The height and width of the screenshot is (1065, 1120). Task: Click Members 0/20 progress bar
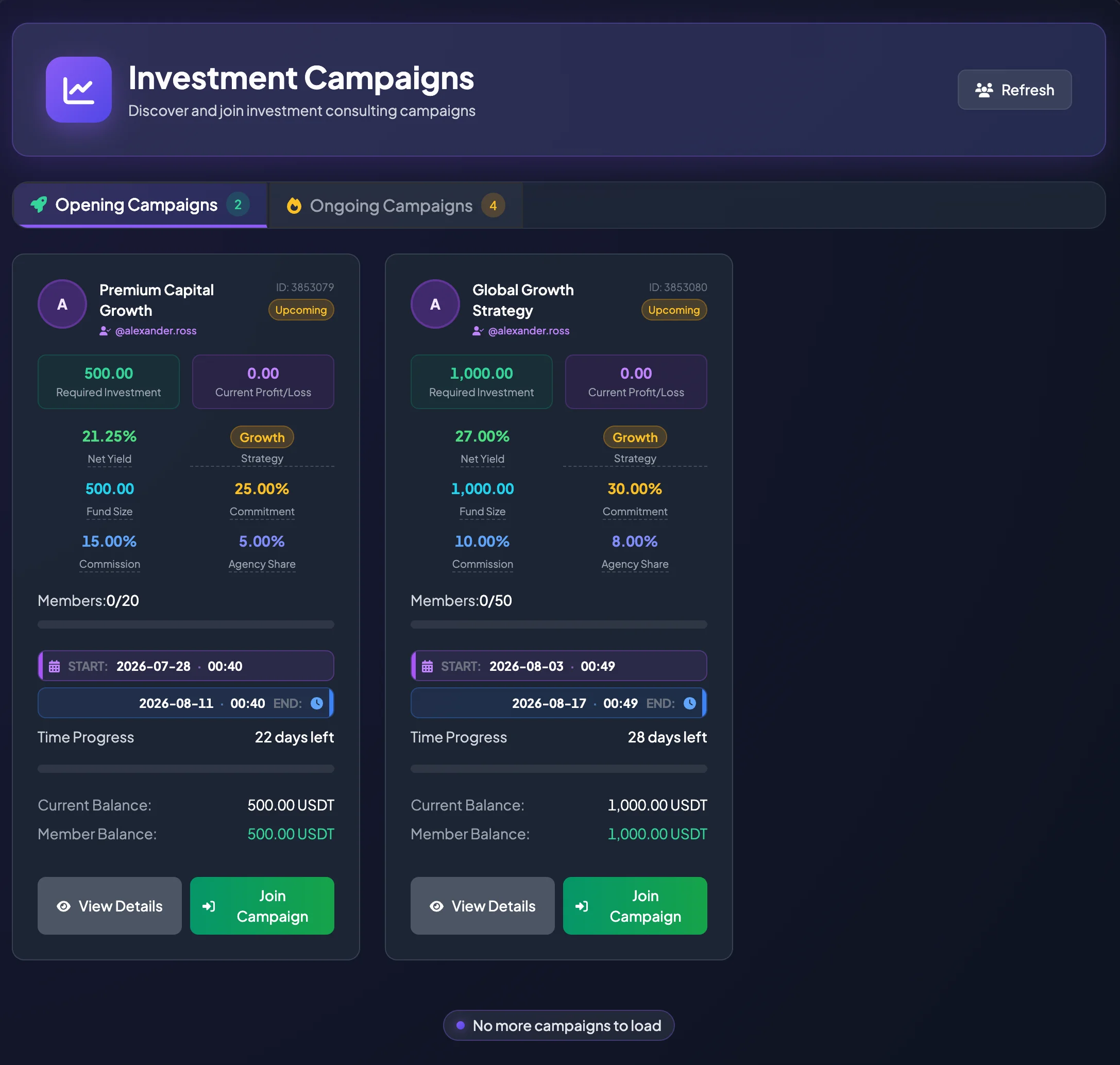186,624
